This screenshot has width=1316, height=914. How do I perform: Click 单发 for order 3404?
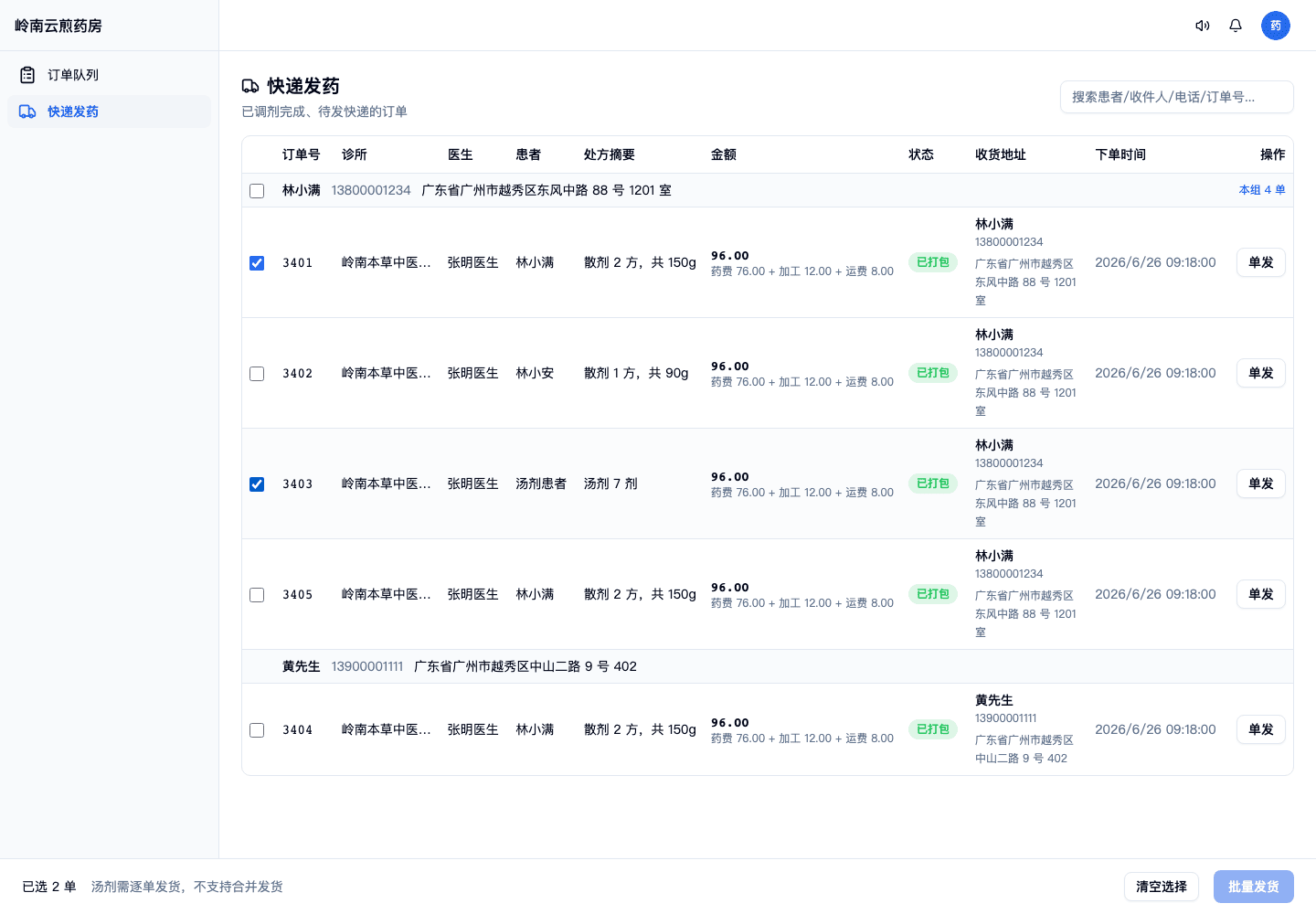pyautogui.click(x=1261, y=729)
